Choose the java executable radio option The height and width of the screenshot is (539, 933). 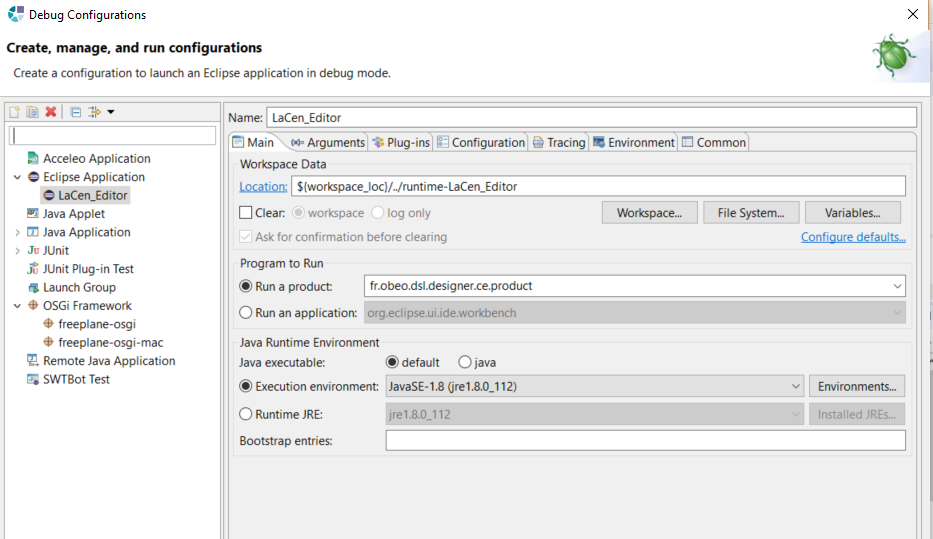[465, 362]
